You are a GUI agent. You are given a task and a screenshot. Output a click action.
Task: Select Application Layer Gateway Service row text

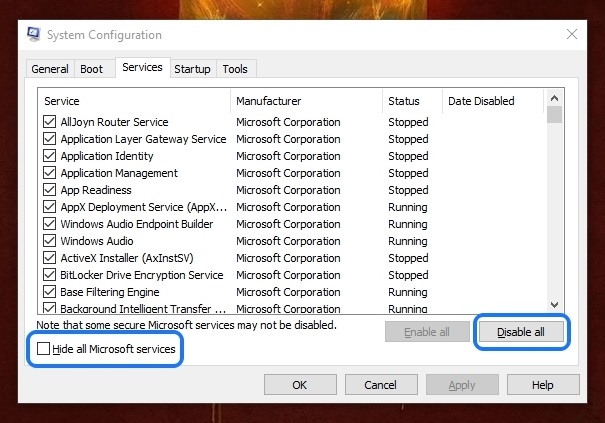[x=144, y=139]
